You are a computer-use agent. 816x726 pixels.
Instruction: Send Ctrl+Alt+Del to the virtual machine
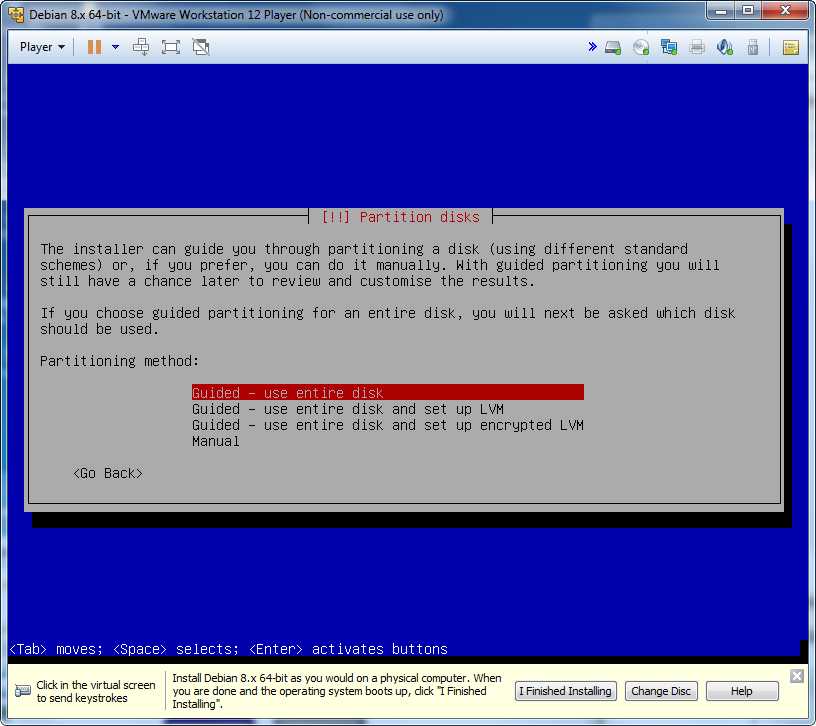pyautogui.click(x=141, y=47)
